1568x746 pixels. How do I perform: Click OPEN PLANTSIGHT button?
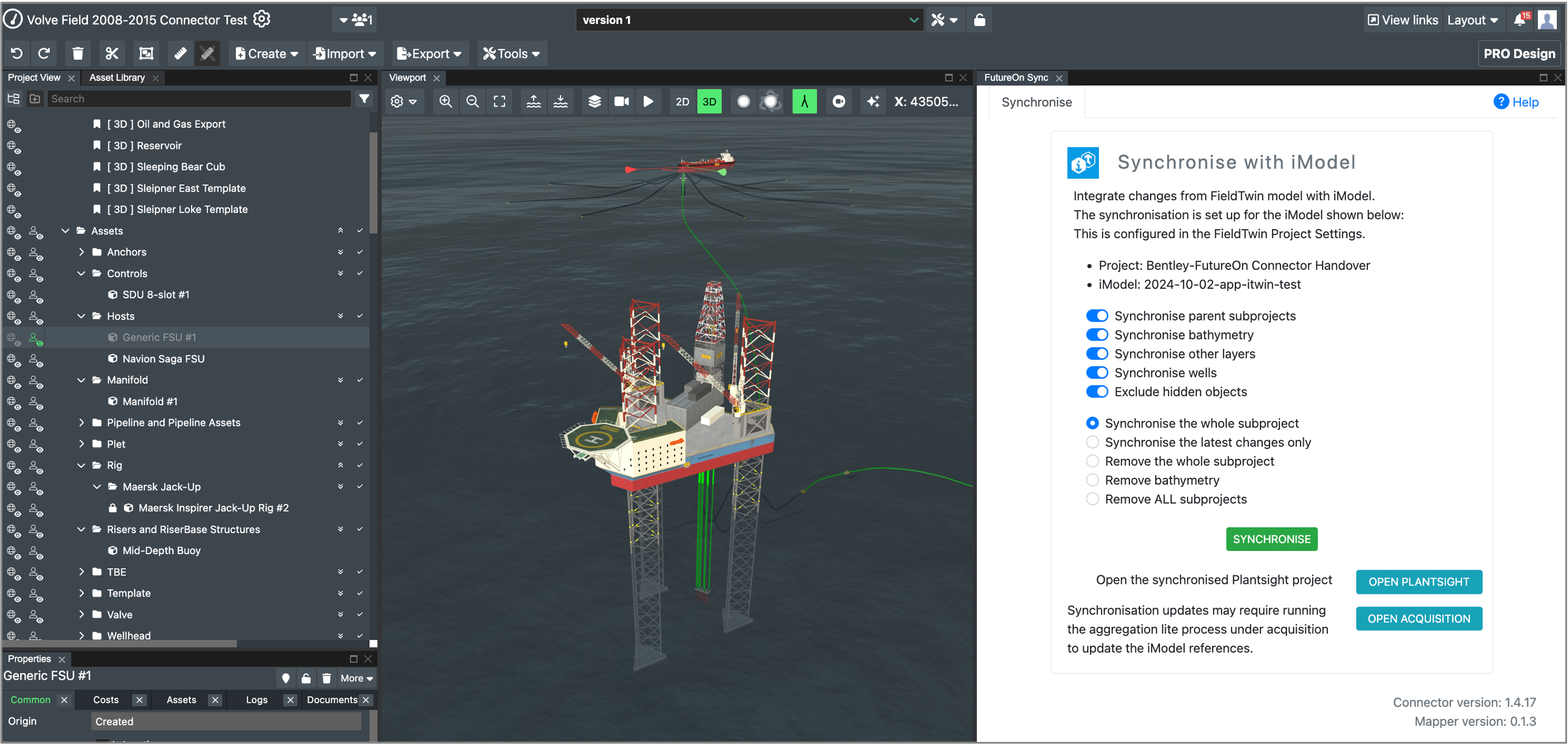tap(1418, 581)
